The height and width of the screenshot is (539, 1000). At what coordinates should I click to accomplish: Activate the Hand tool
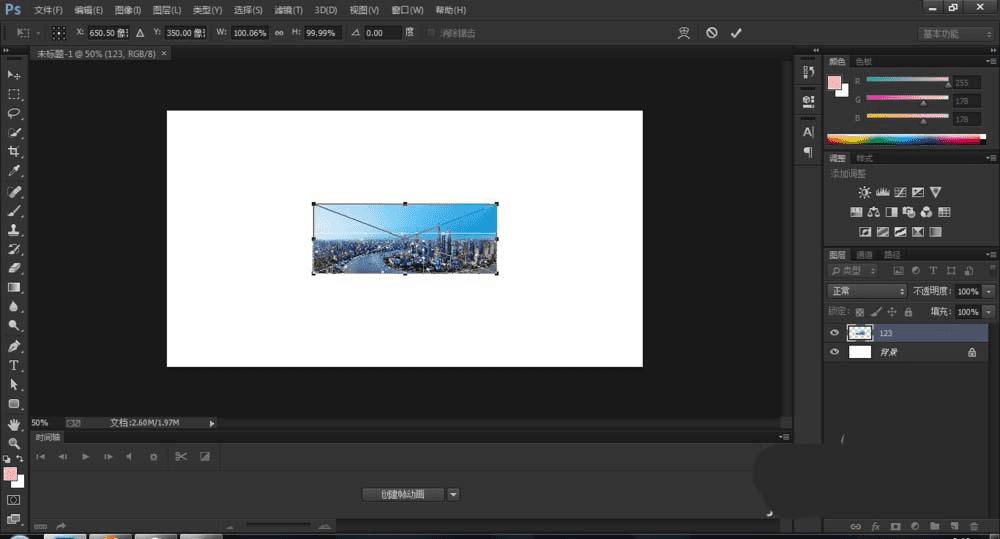pyautogui.click(x=14, y=424)
